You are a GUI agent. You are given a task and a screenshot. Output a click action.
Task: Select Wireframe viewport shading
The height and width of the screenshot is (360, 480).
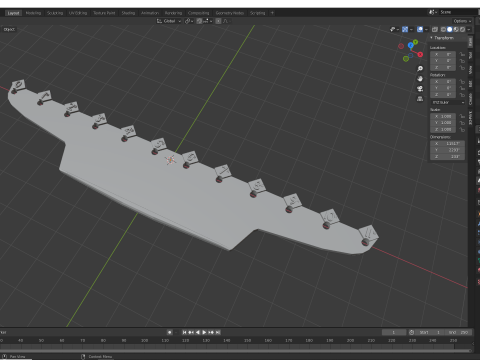point(443,29)
